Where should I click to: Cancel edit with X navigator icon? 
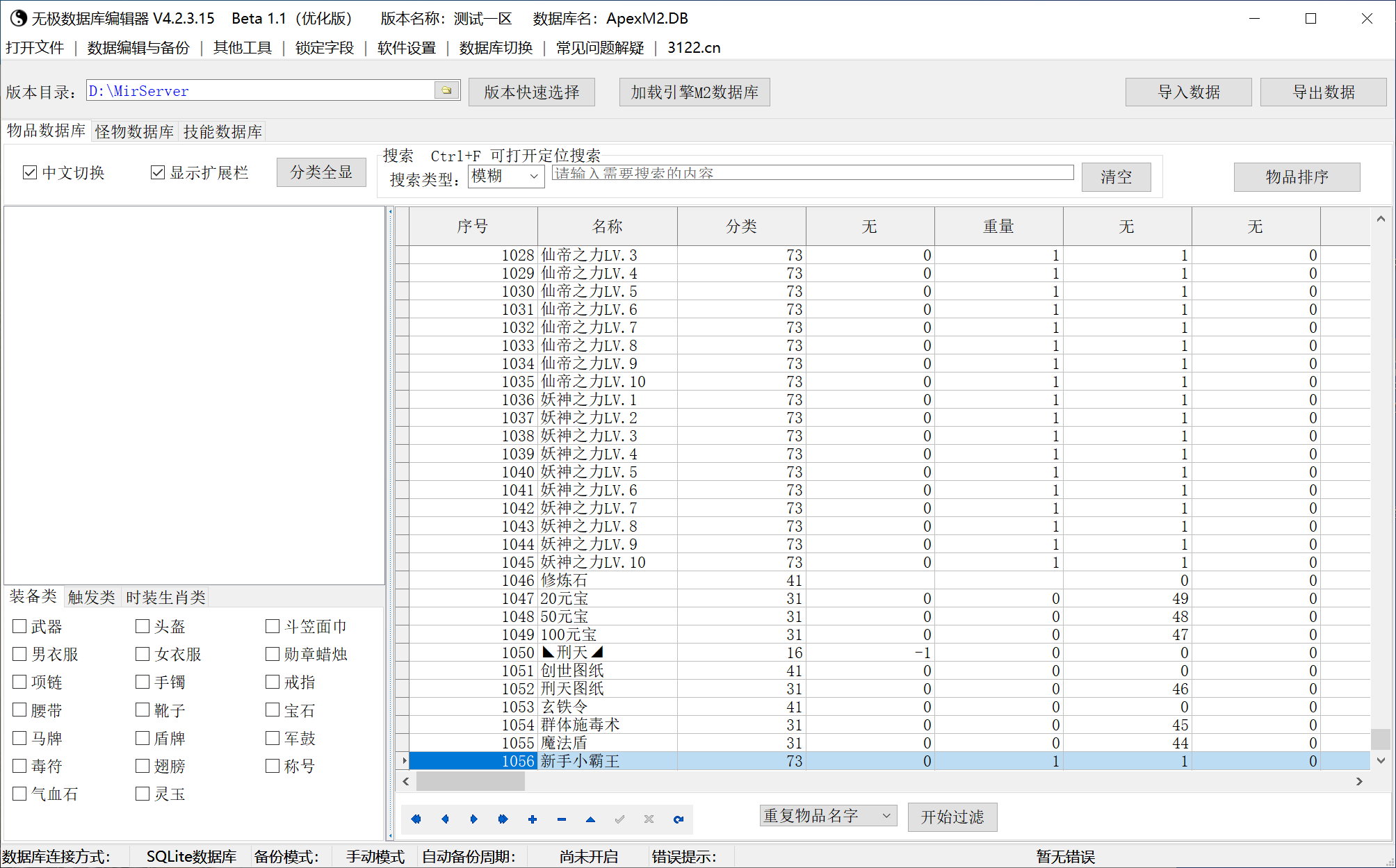tap(649, 819)
